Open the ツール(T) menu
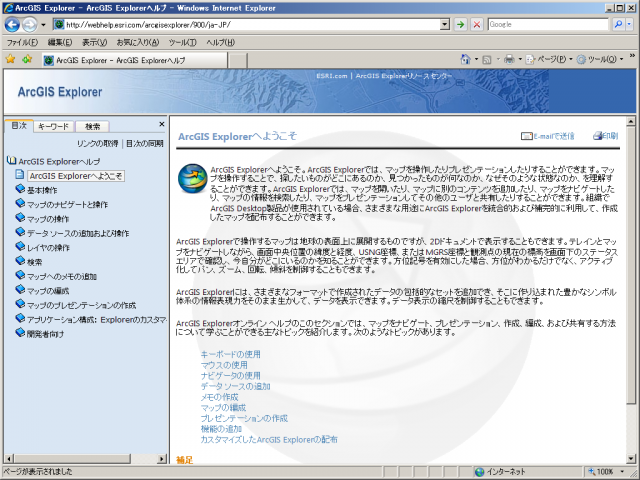This screenshot has width=640, height=480. point(182,42)
